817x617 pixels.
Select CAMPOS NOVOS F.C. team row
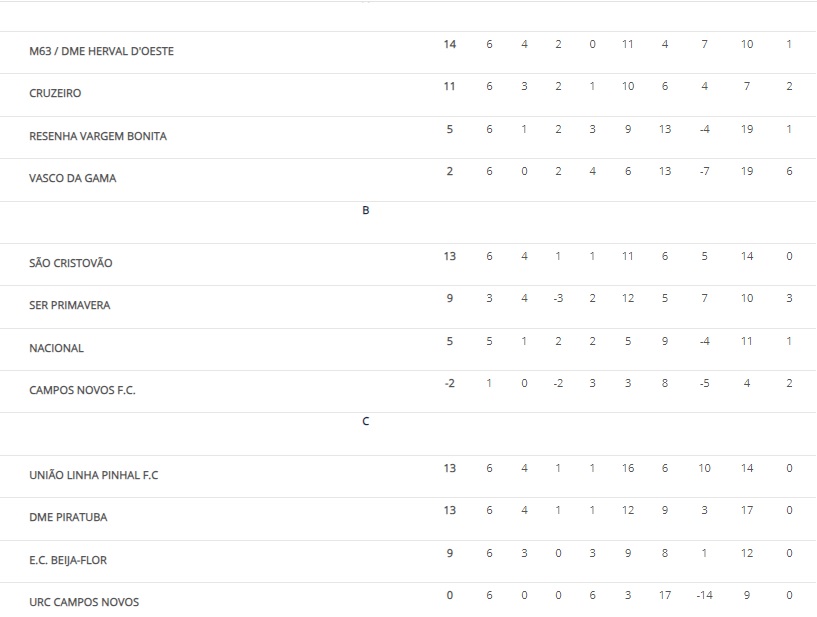408,391
